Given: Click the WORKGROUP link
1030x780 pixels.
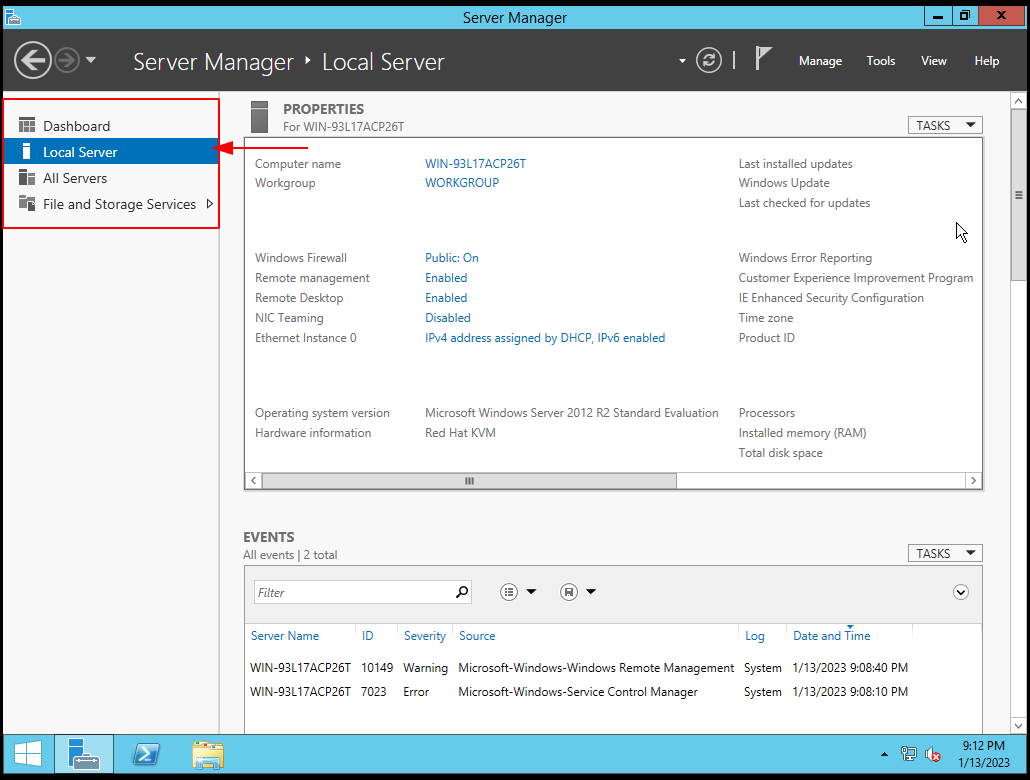Looking at the screenshot, I should tap(462, 183).
